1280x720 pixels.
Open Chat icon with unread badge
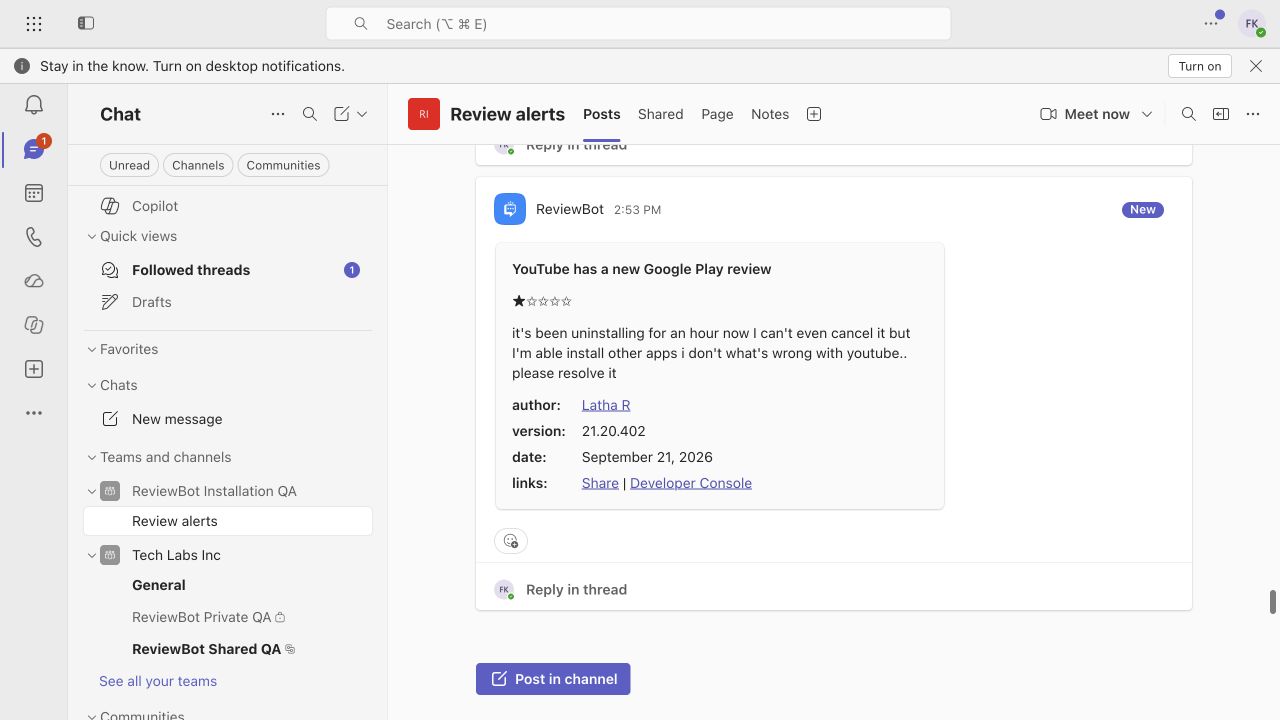pos(34,149)
